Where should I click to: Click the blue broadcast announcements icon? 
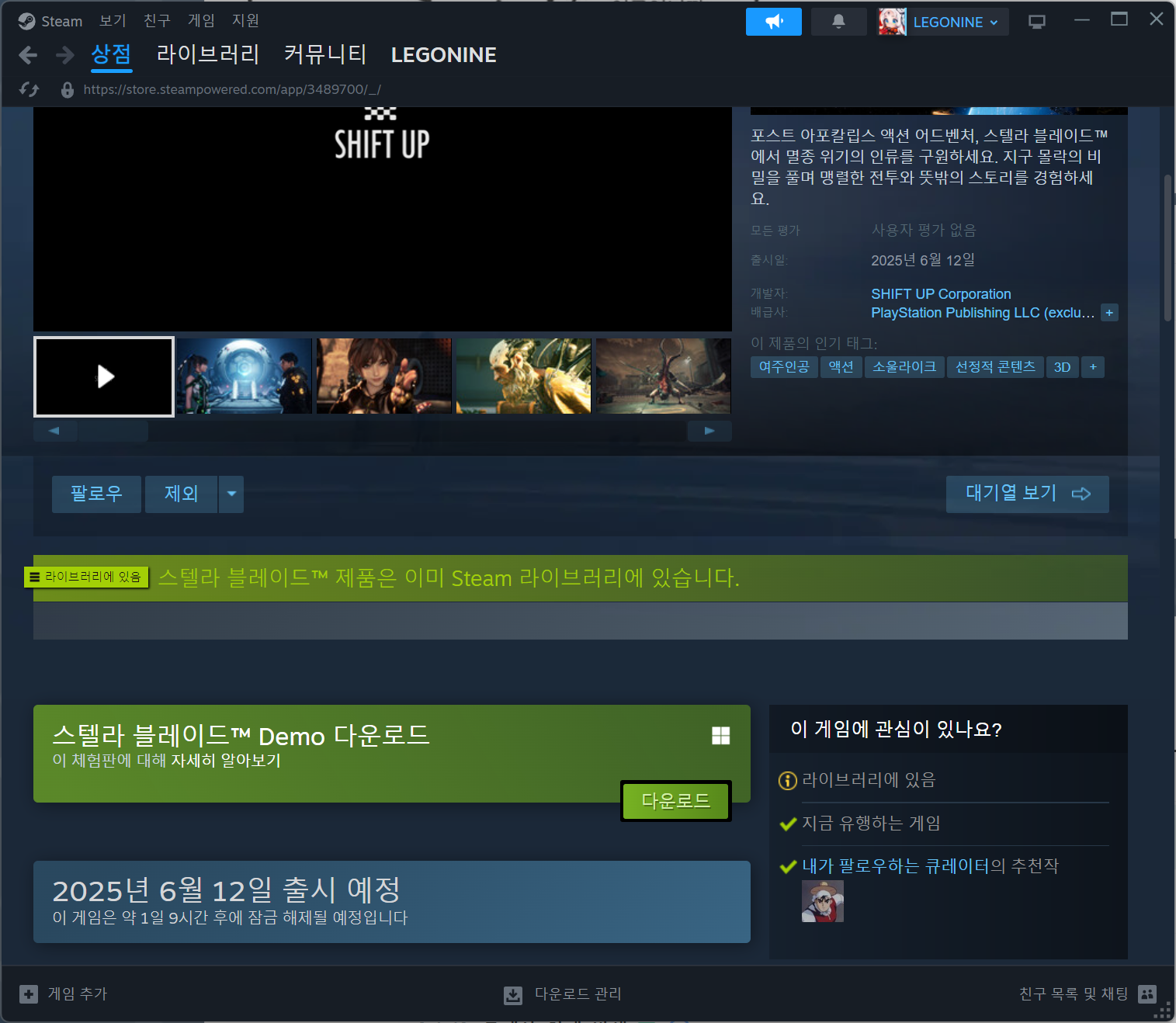click(x=773, y=21)
